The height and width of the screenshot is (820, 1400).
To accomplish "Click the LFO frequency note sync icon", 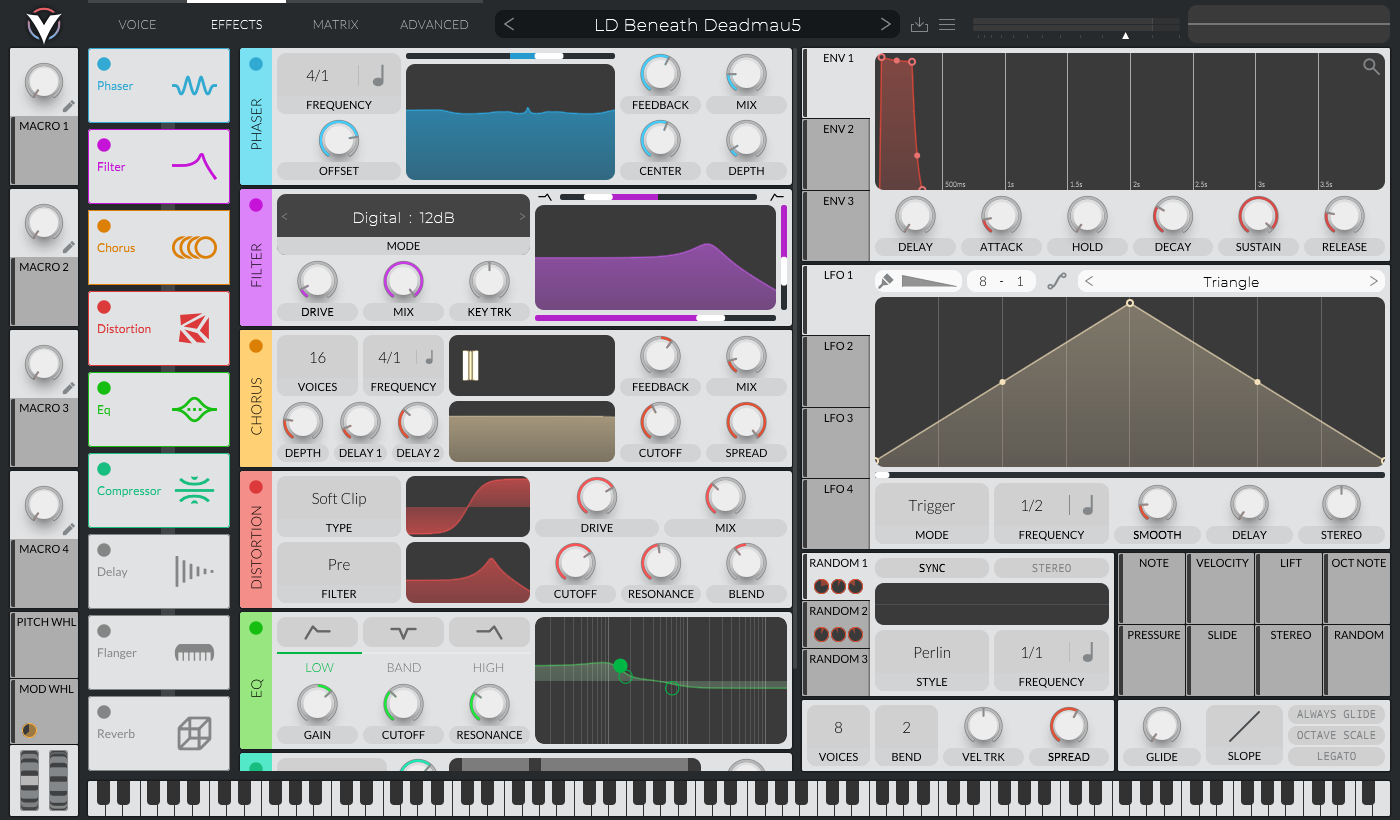I will coord(1088,506).
